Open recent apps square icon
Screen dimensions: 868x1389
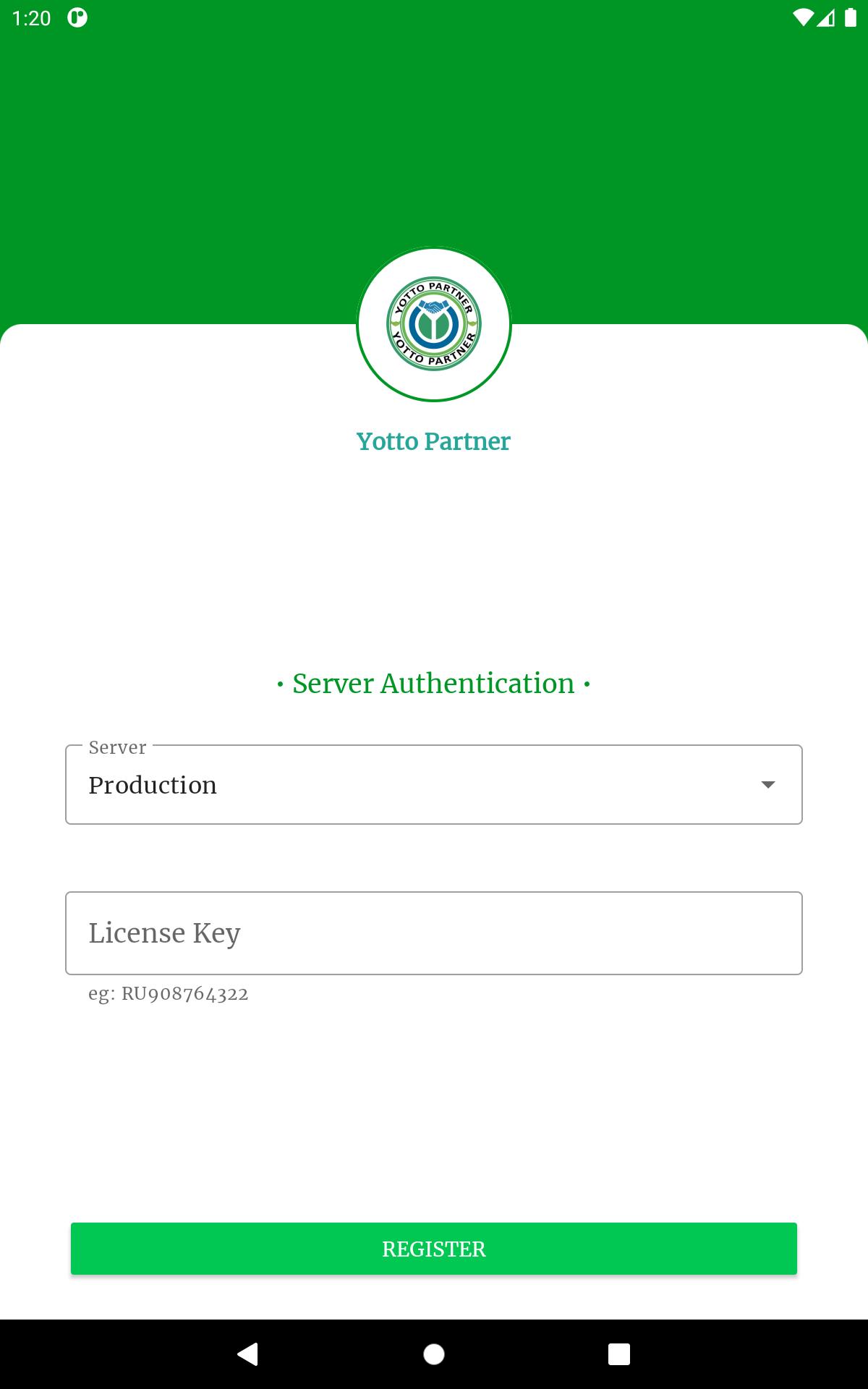[x=619, y=1354]
